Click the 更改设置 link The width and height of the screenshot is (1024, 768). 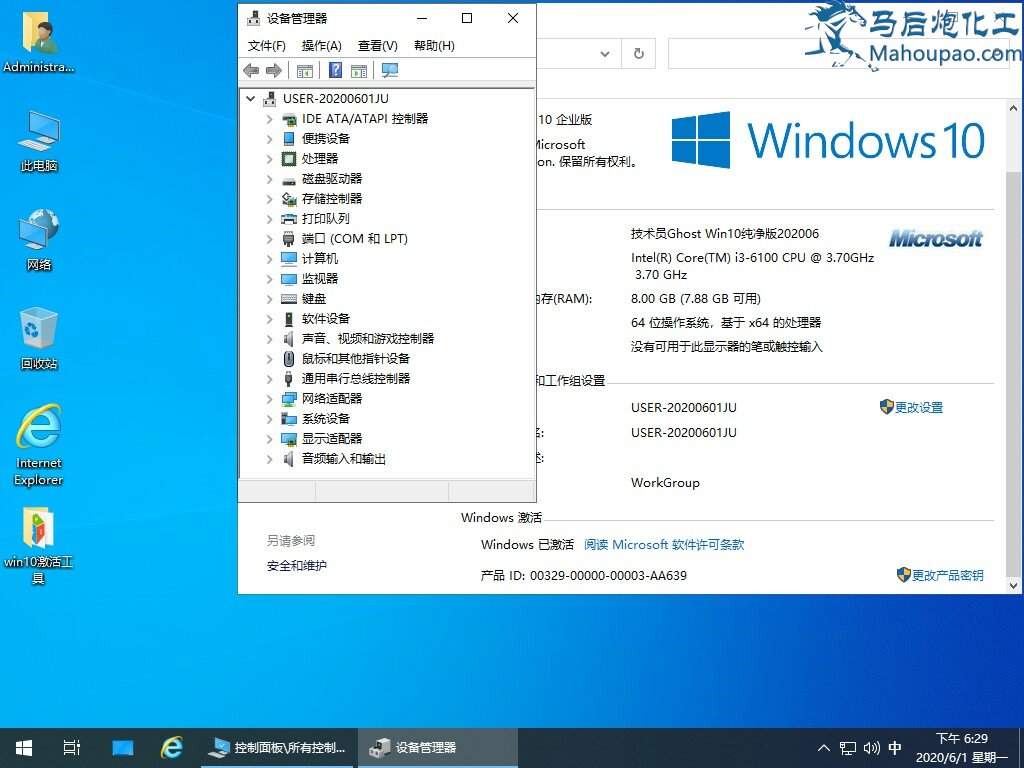pyautogui.click(x=918, y=408)
